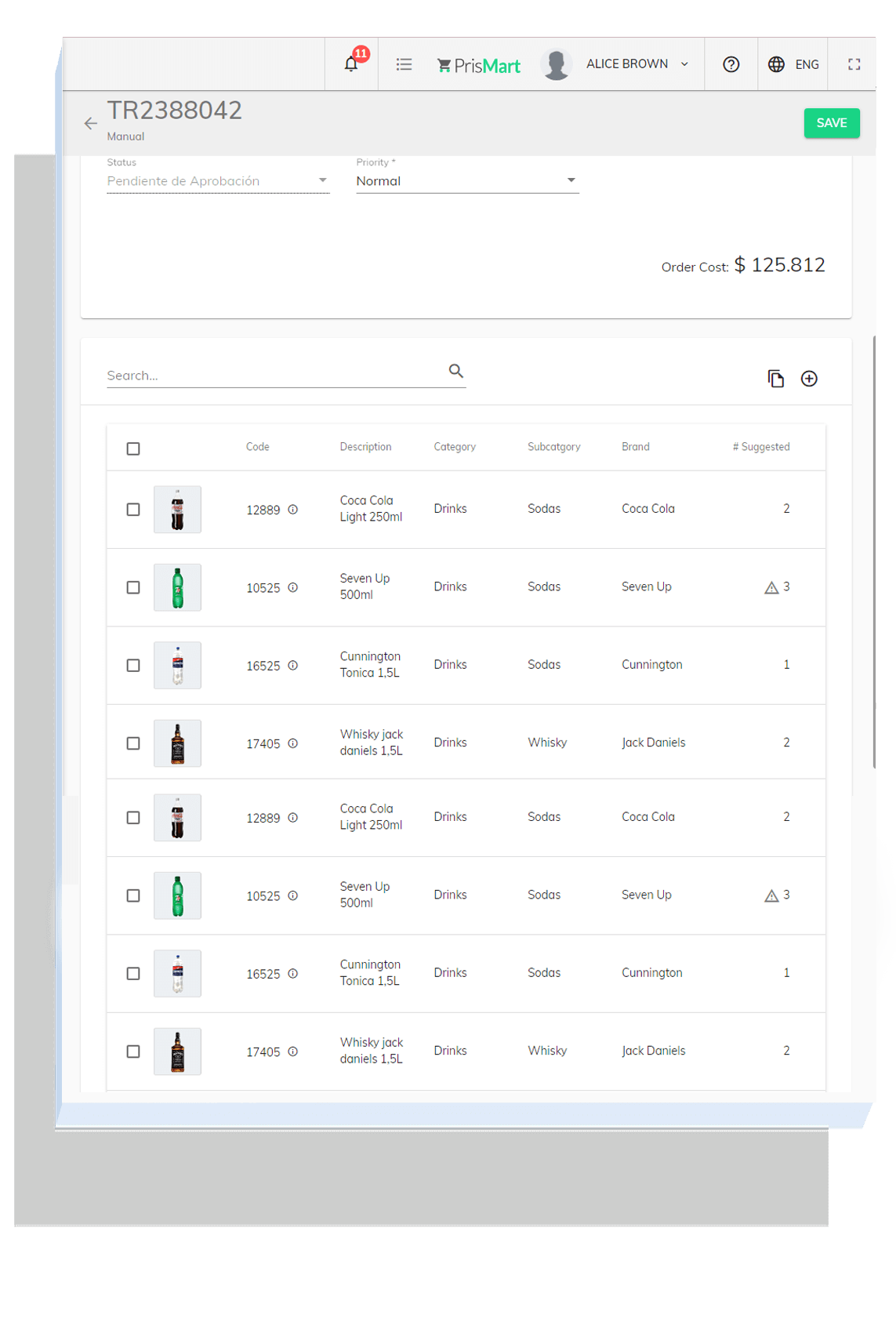Tick the select-all checkbox in table header

pyautogui.click(x=133, y=449)
